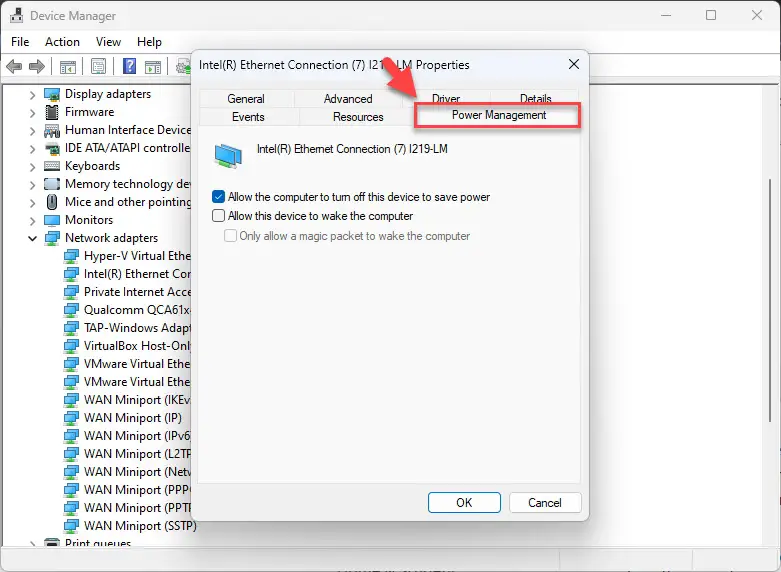This screenshot has width=781, height=572.
Task: Click the Monitors category icon
Action: pos(52,220)
